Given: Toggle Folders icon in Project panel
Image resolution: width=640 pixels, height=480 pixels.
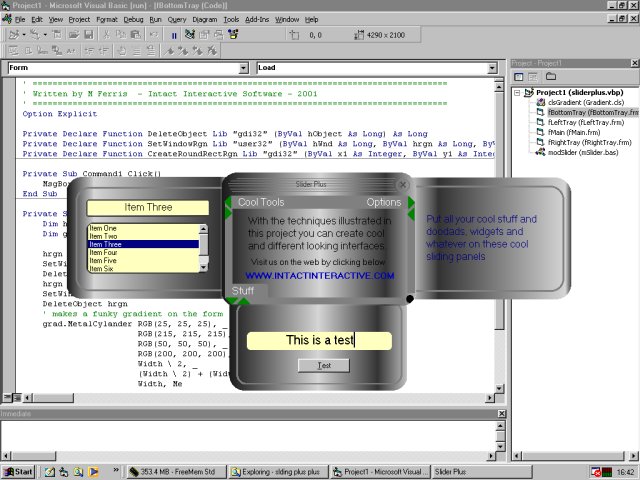Looking at the screenshot, I should coord(549,76).
